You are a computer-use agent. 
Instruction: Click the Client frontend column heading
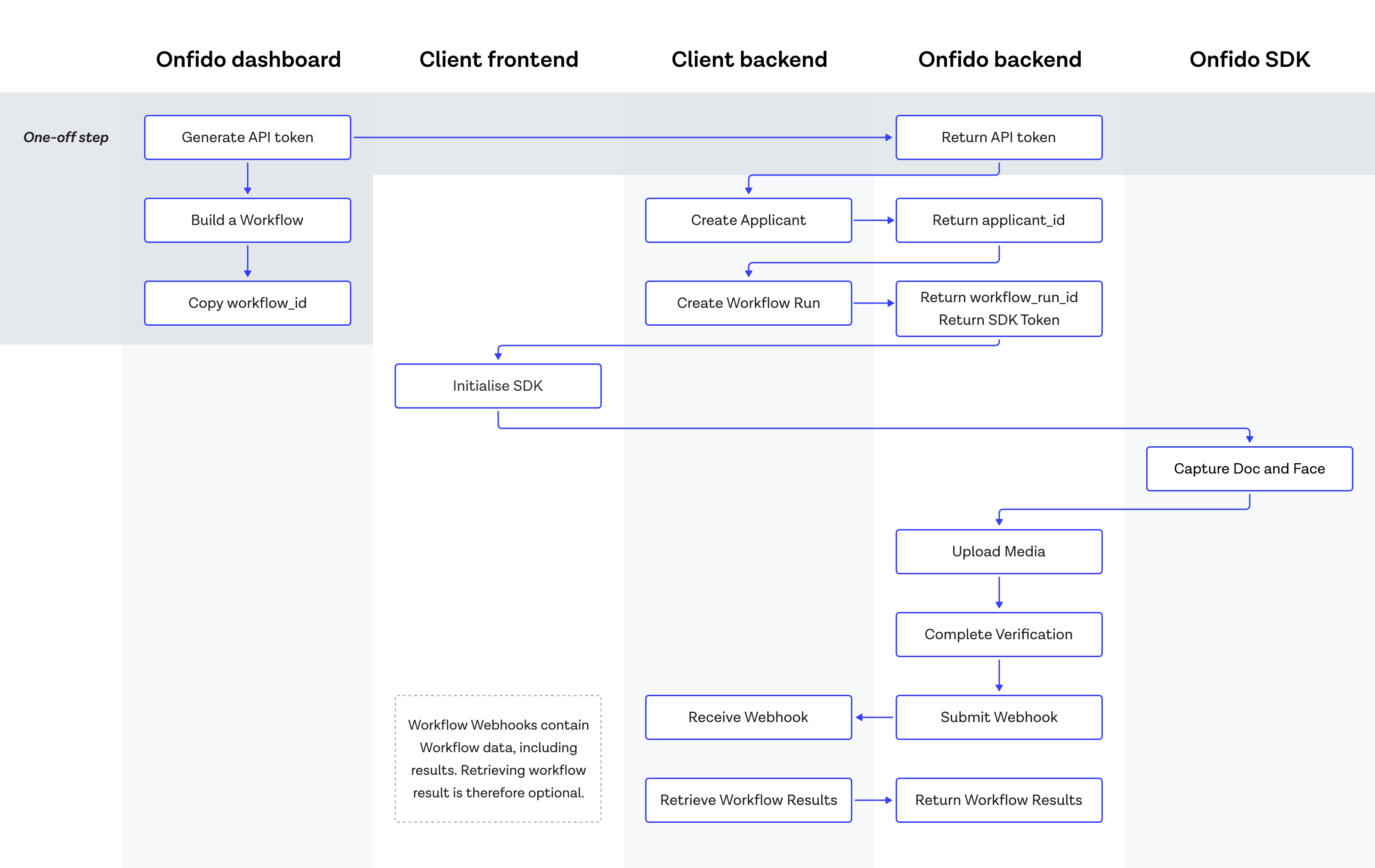(x=499, y=59)
